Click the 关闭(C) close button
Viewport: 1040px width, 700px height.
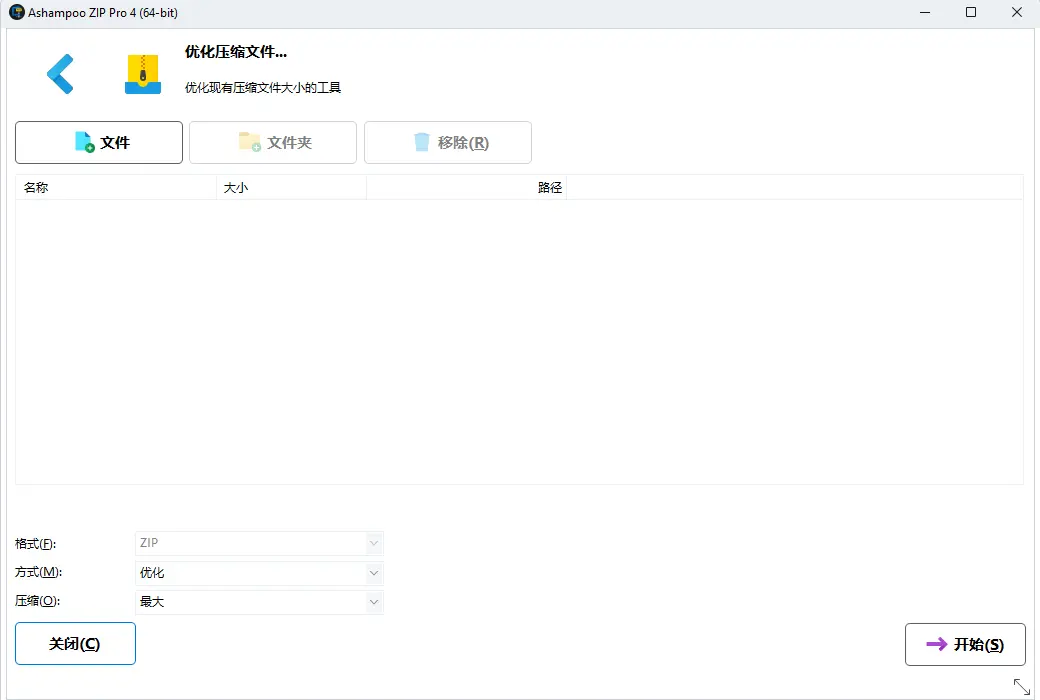point(76,644)
